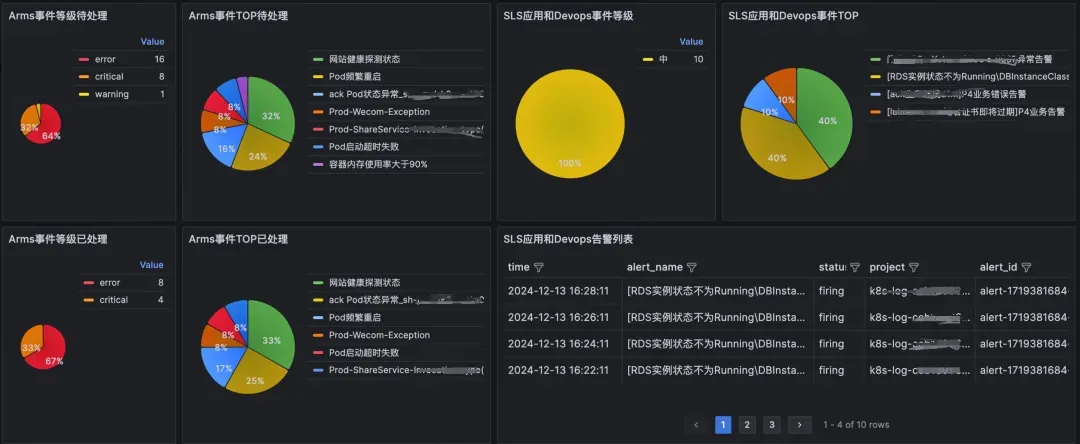Open the alert_name column filter icon
Screen dimensions: 1080x444
[692, 267]
